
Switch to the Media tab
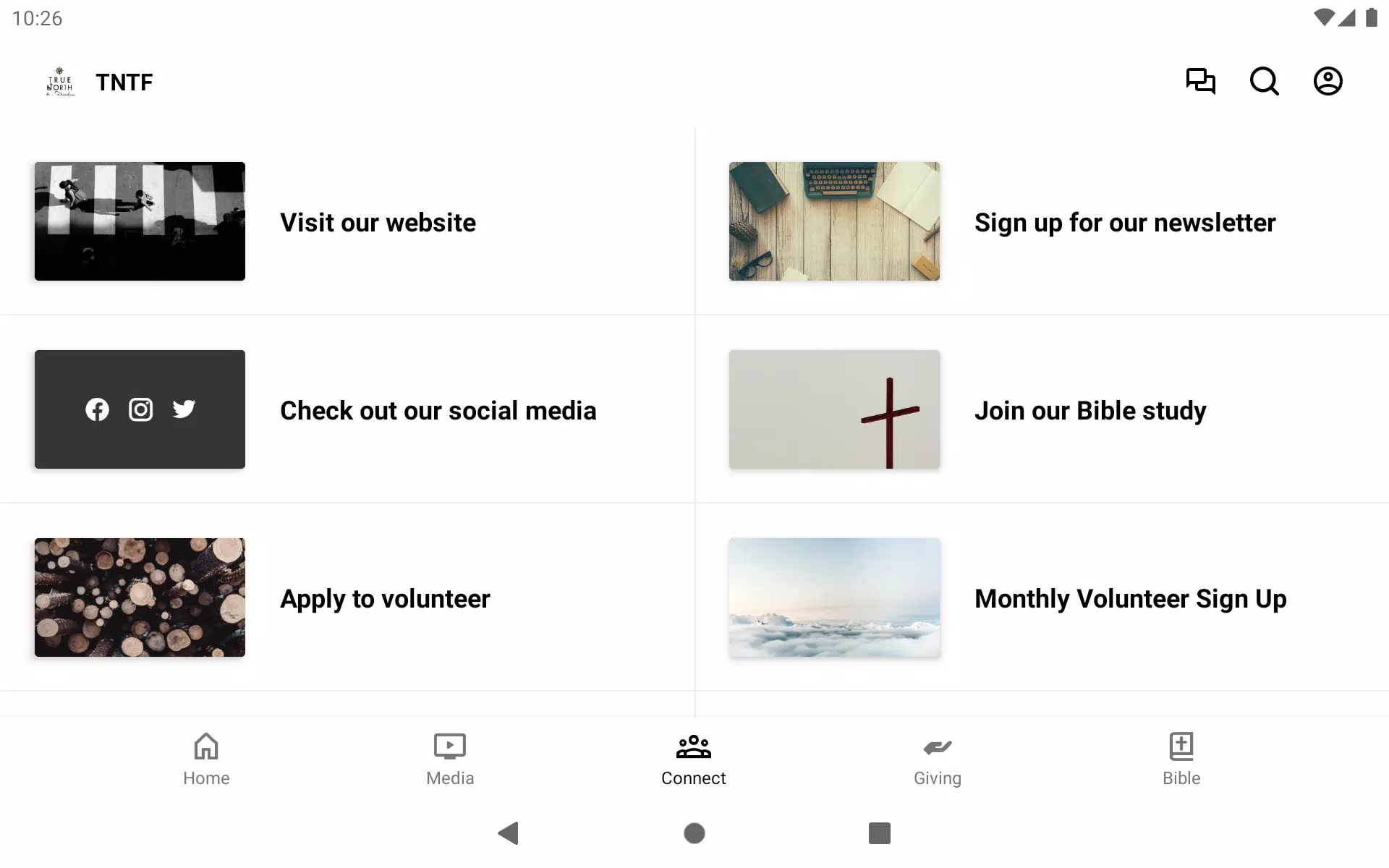coord(450,759)
